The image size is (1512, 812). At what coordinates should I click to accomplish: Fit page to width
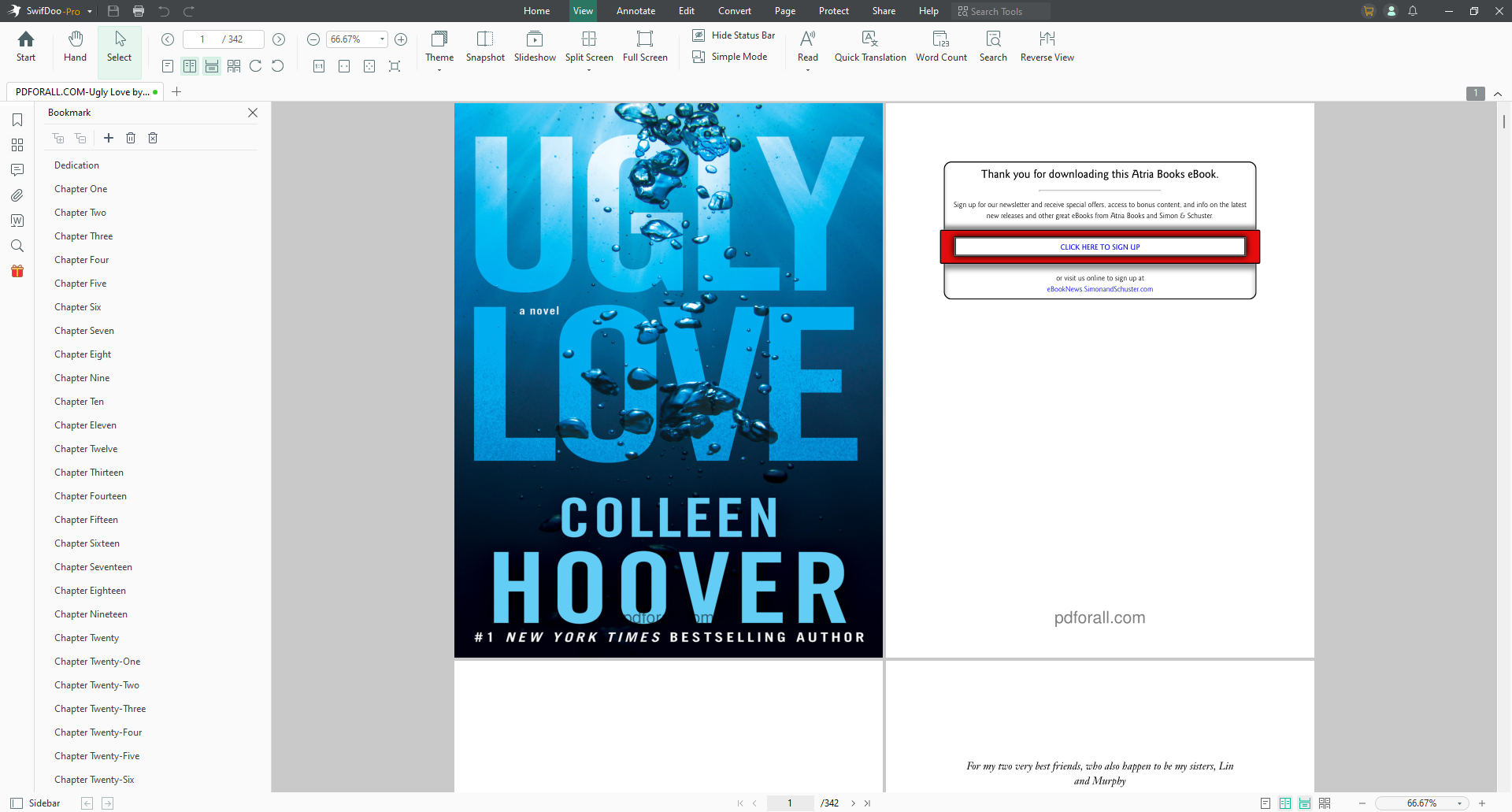pyautogui.click(x=344, y=66)
